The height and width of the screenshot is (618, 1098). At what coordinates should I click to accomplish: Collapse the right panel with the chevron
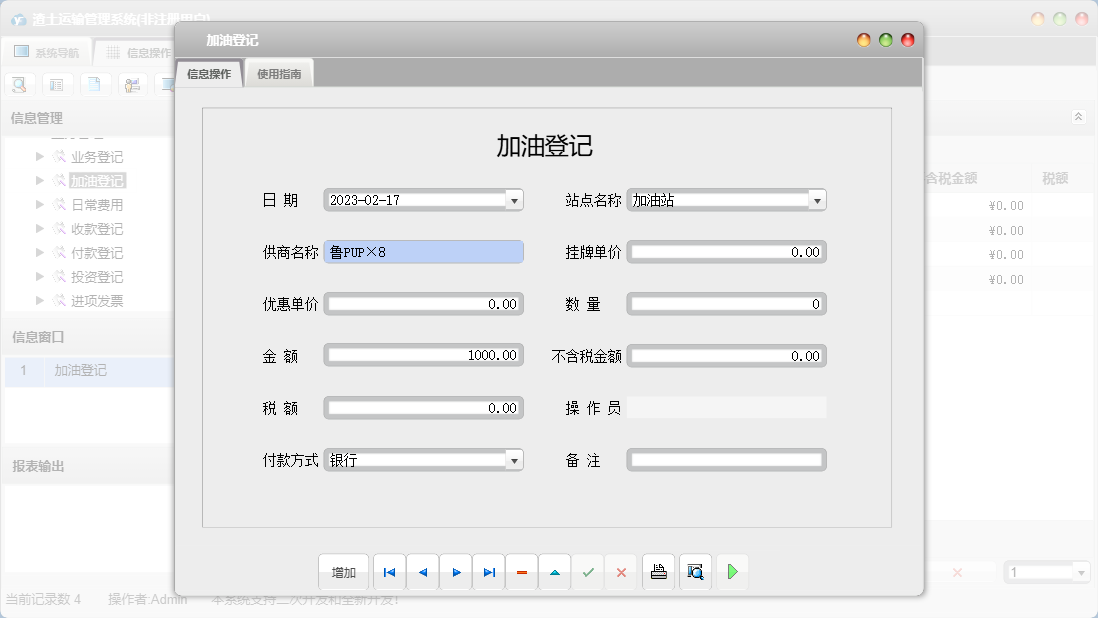(1077, 116)
